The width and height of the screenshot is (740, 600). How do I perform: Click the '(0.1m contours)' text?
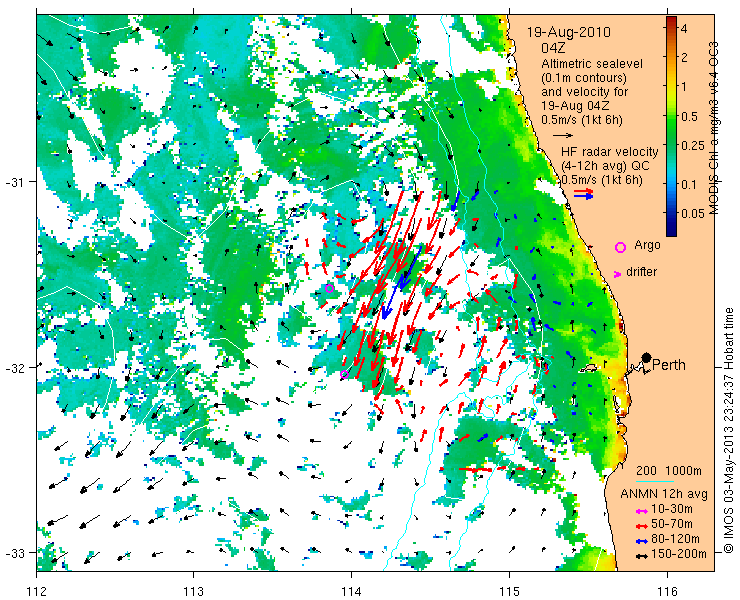[x=584, y=77]
